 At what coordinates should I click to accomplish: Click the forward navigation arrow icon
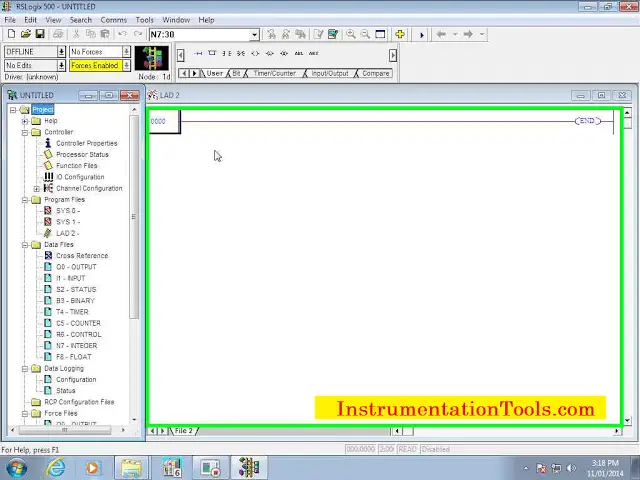(x=468, y=34)
